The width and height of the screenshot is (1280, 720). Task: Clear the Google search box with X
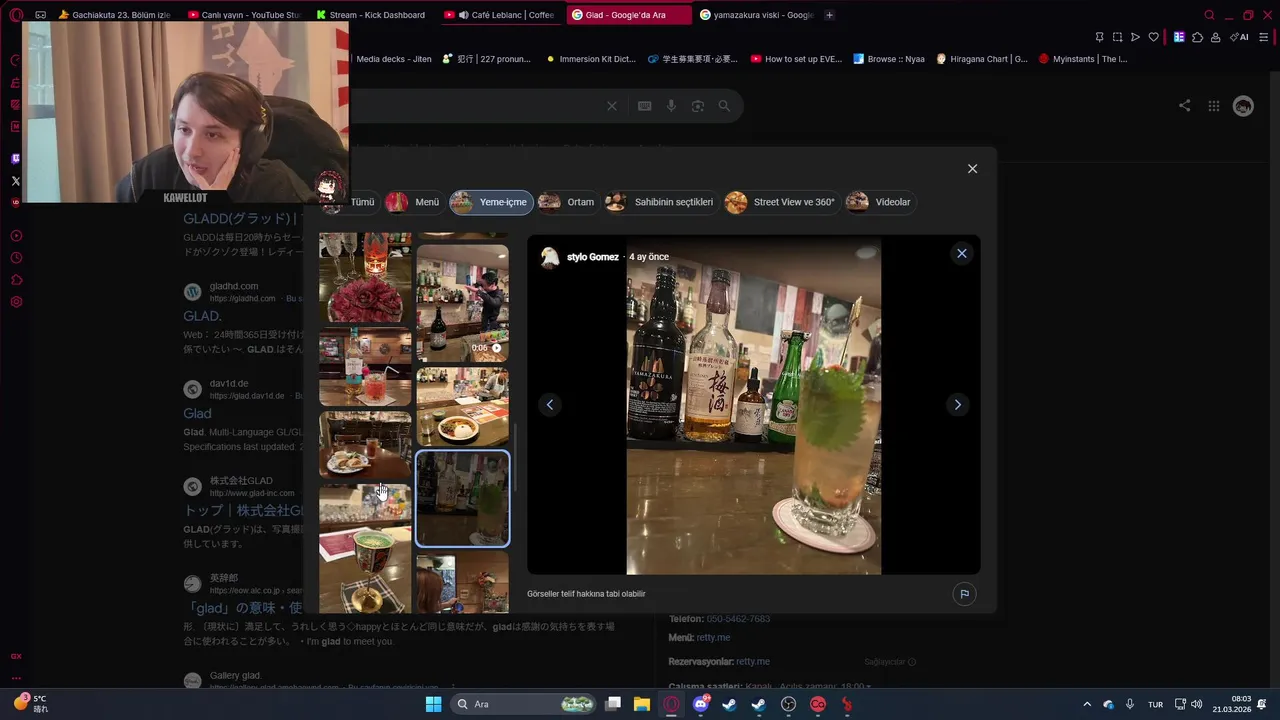612,106
